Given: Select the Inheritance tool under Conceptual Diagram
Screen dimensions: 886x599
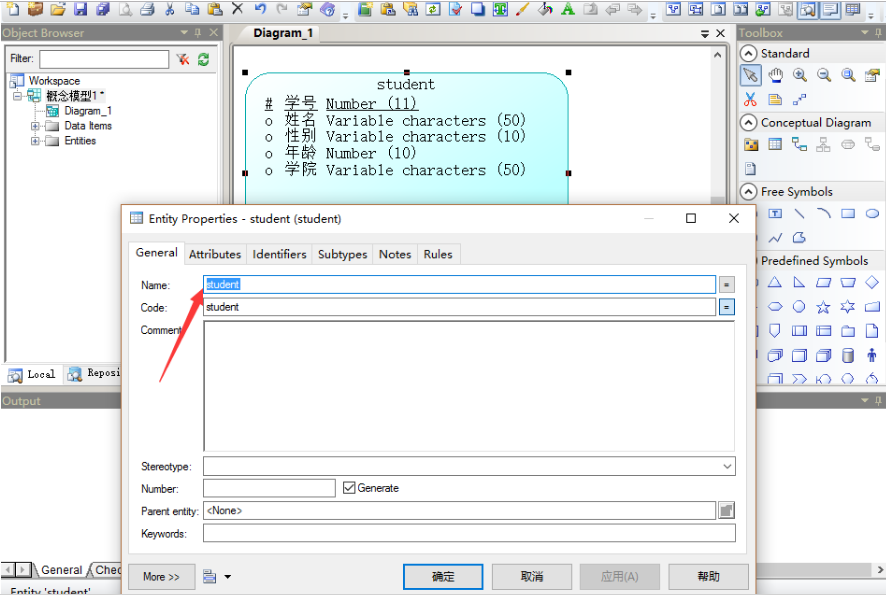Looking at the screenshot, I should click(x=824, y=144).
